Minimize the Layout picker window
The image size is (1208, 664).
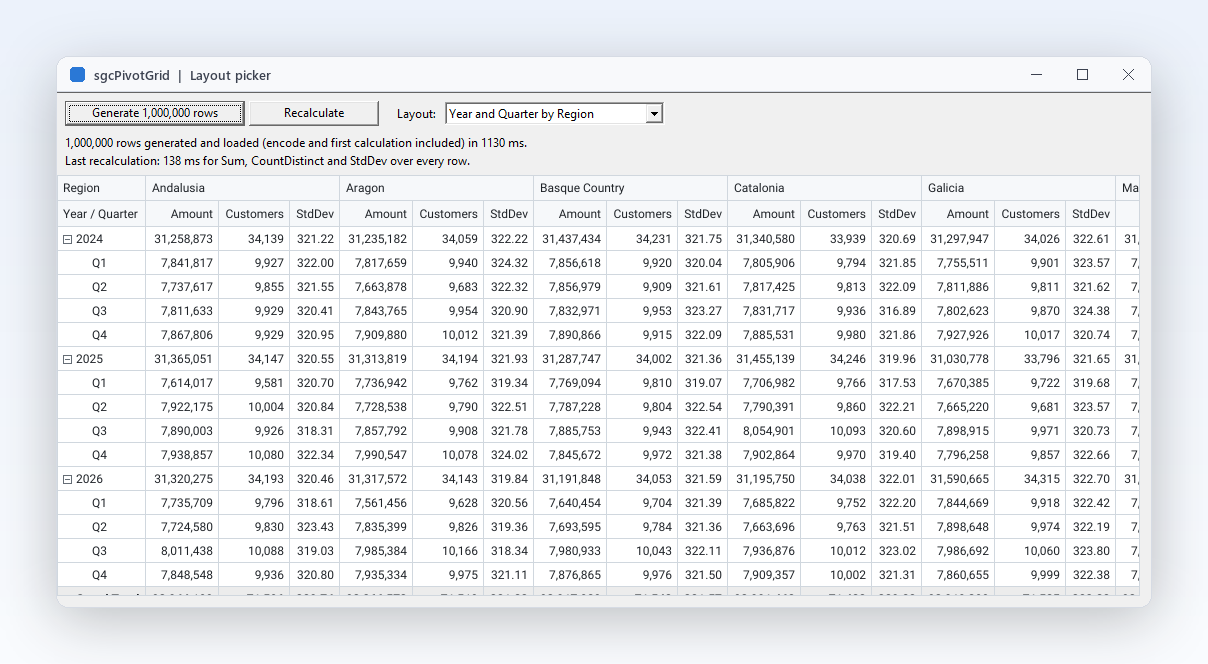click(x=1036, y=75)
